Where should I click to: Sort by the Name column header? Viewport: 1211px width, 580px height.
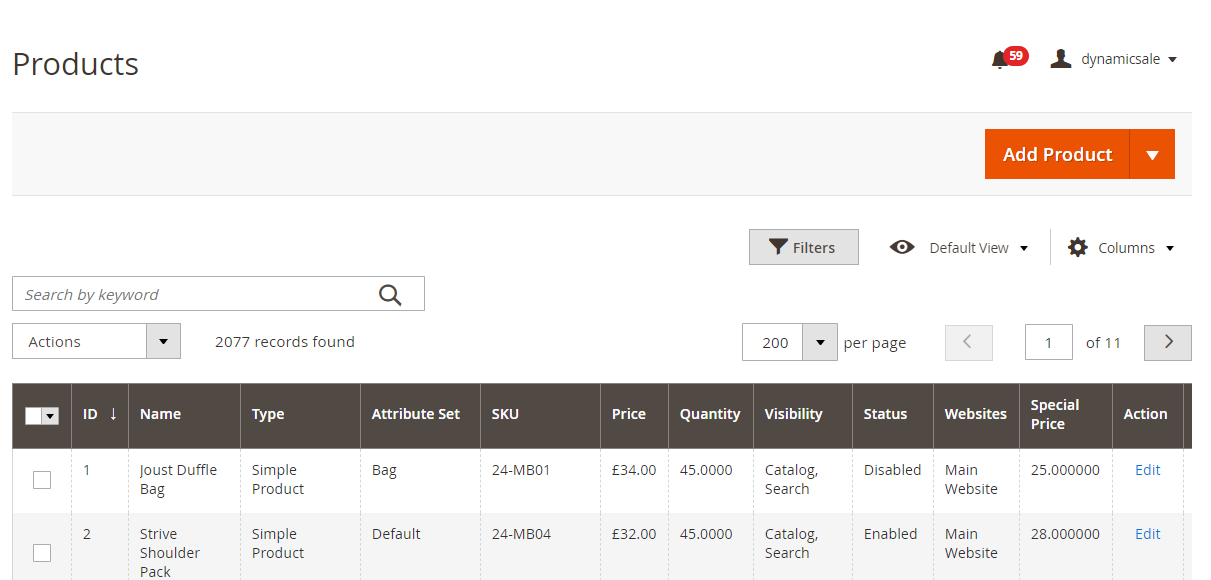(160, 414)
